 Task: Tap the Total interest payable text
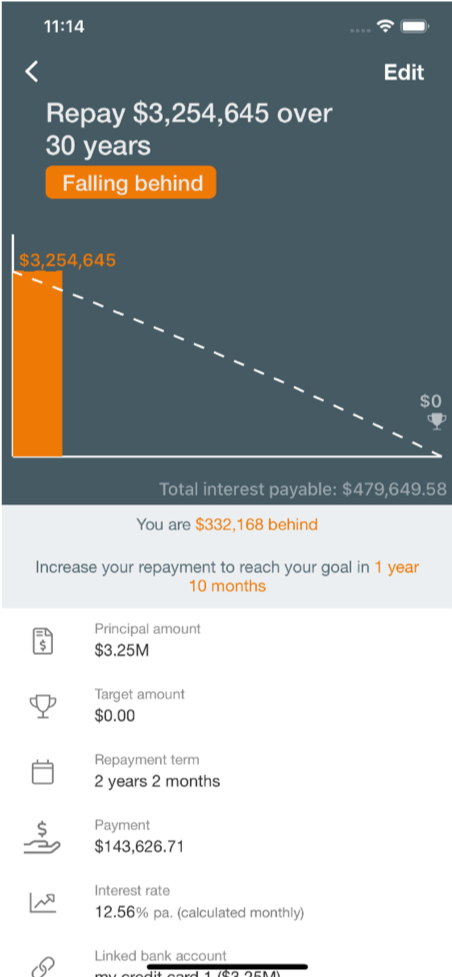pos(303,490)
